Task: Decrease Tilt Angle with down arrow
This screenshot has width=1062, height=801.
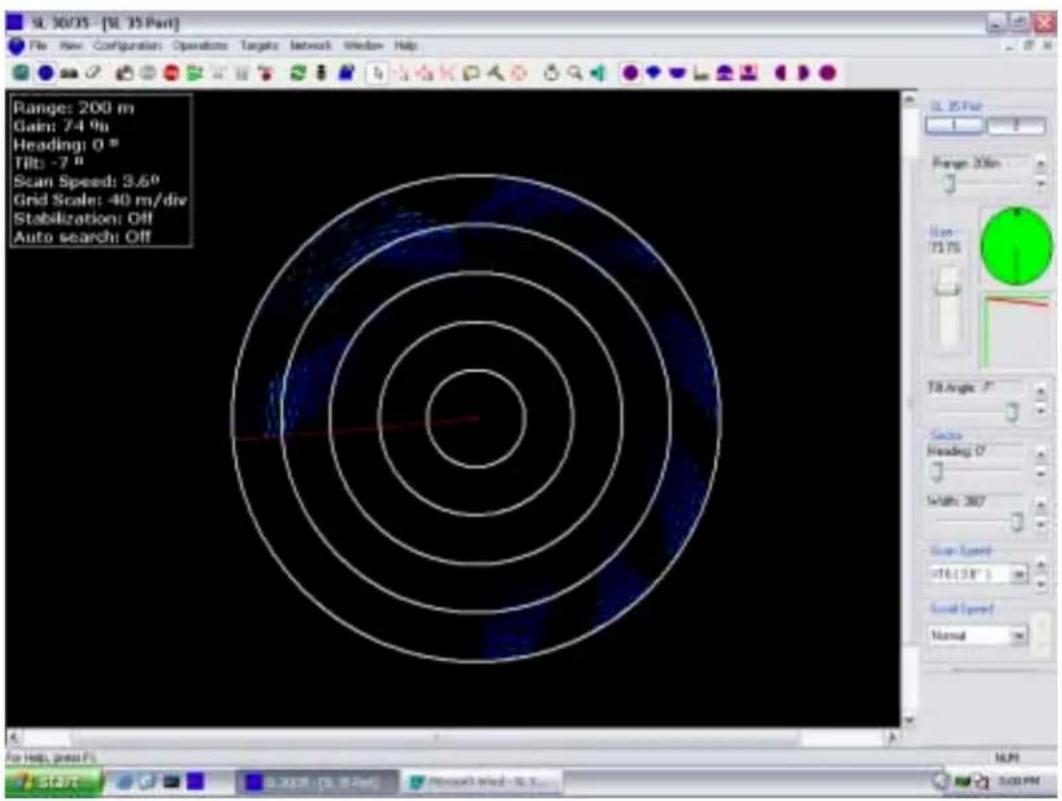Action: point(1040,410)
